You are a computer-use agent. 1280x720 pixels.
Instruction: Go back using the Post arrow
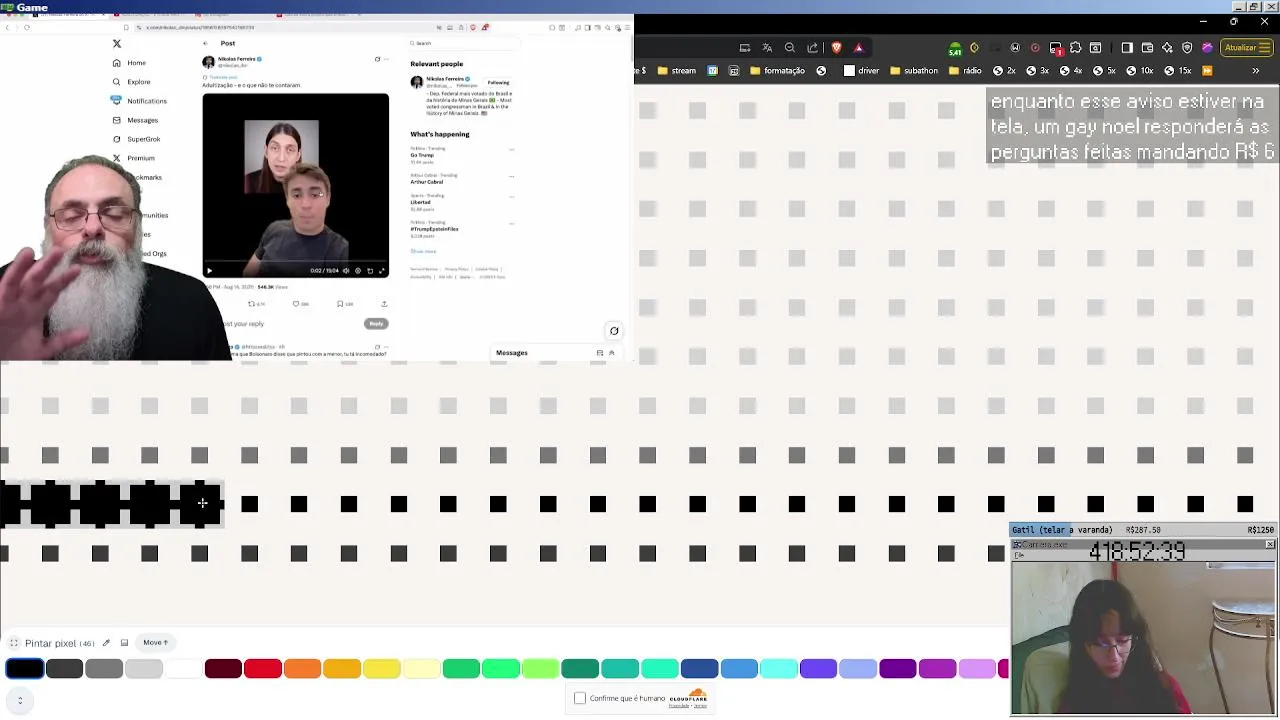coord(205,43)
